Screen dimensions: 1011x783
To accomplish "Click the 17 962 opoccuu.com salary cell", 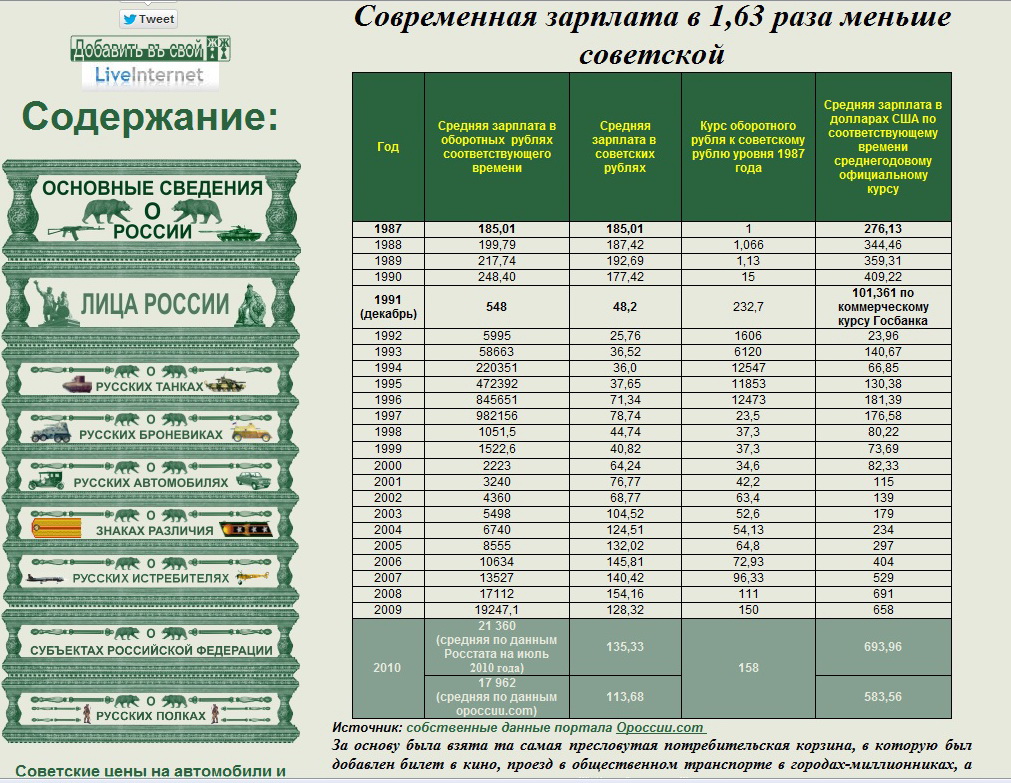I will point(496,697).
